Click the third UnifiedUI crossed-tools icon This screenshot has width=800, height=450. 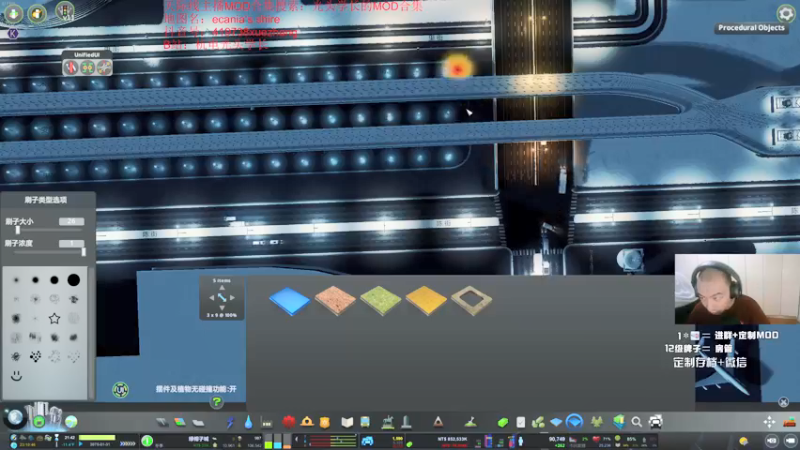point(104,67)
